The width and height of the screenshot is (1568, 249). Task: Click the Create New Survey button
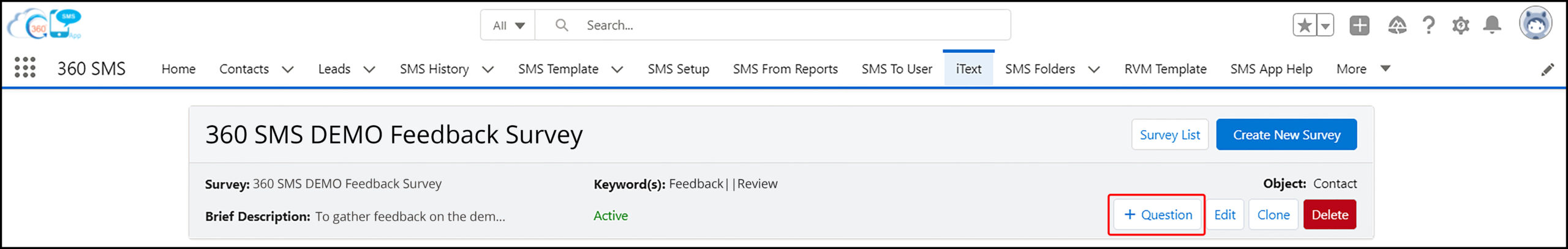(1286, 134)
